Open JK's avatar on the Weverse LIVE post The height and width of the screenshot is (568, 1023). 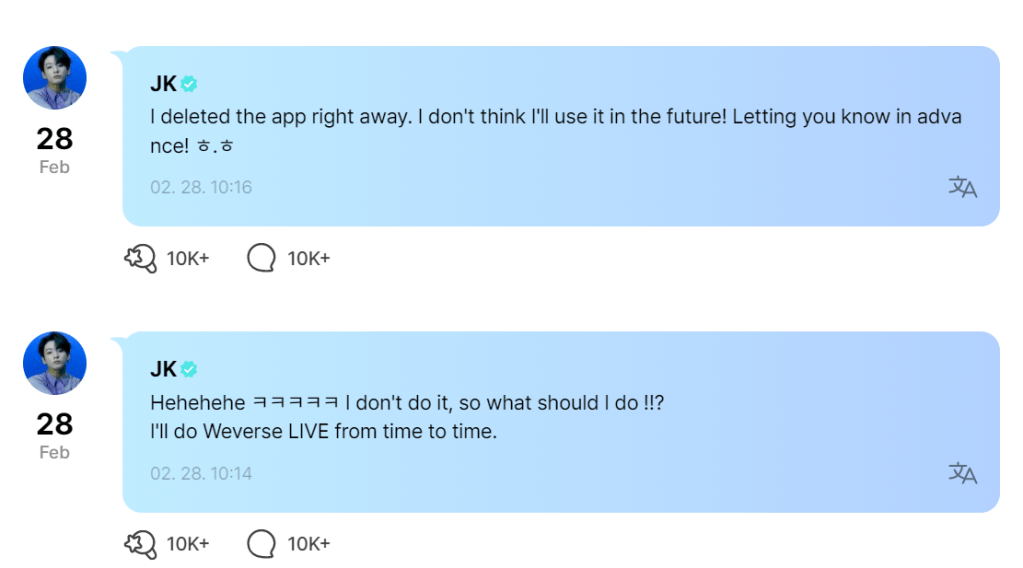[x=55, y=363]
